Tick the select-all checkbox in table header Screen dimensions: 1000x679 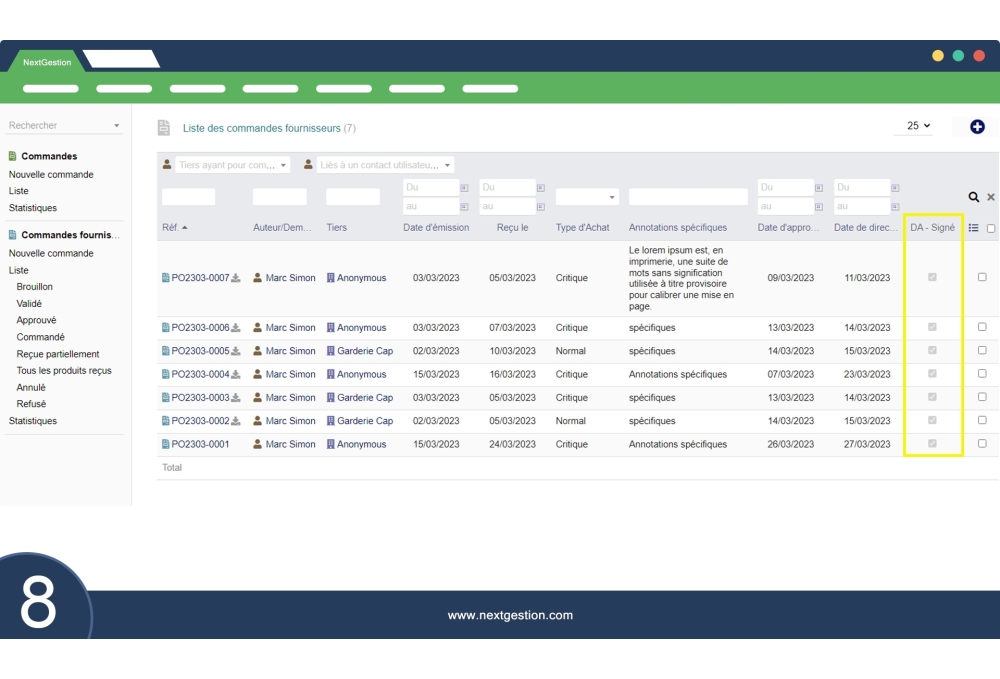991,229
